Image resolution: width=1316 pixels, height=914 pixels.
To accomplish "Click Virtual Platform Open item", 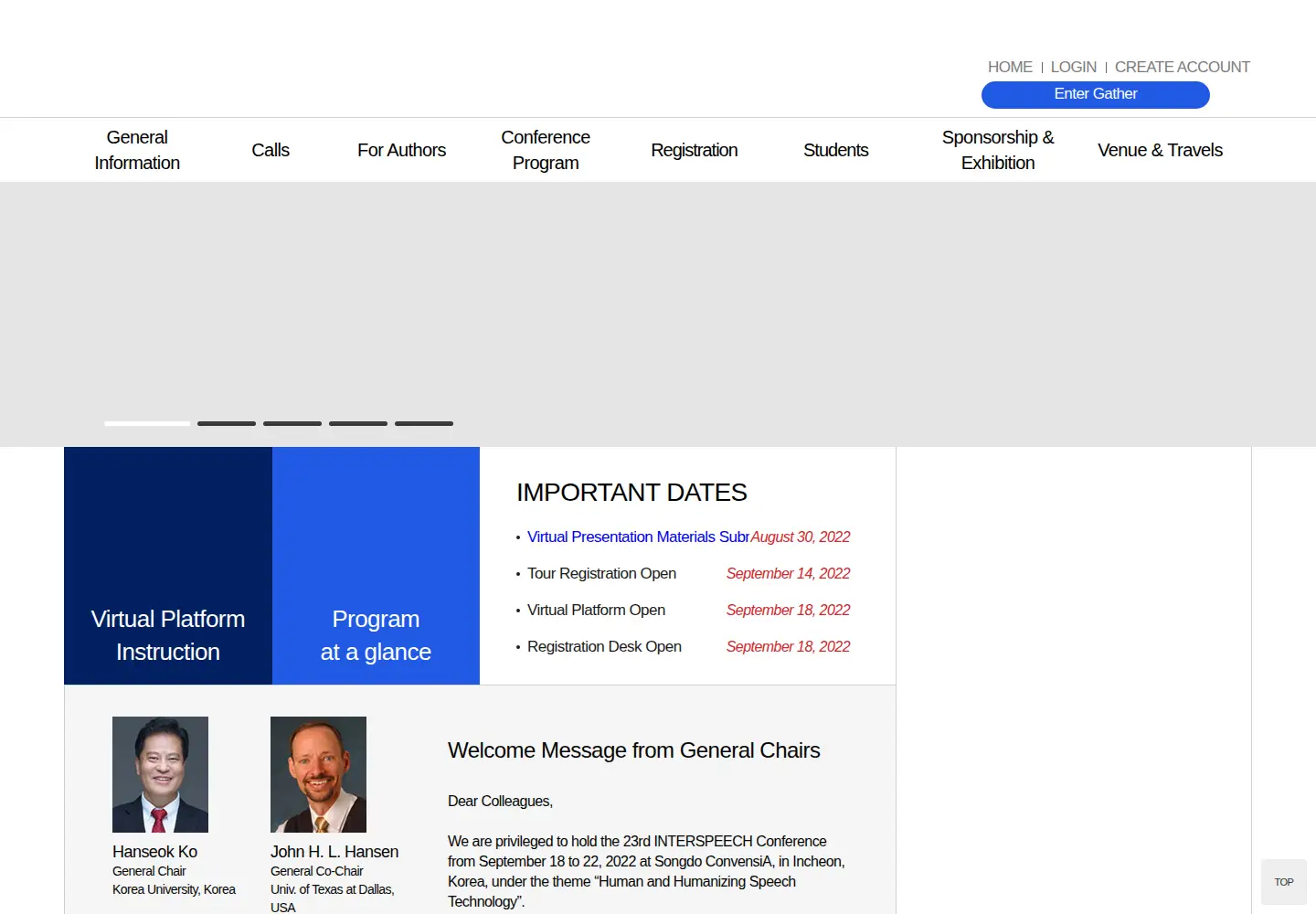I will point(596,610).
